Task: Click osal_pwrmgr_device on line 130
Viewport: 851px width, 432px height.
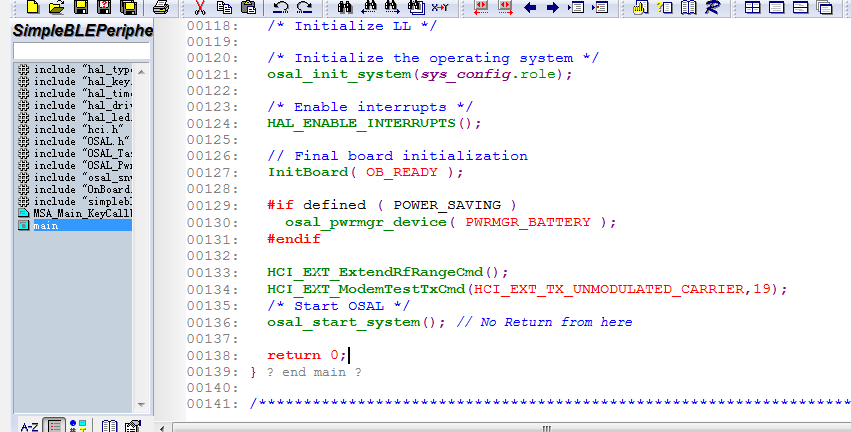Action: [x=366, y=222]
